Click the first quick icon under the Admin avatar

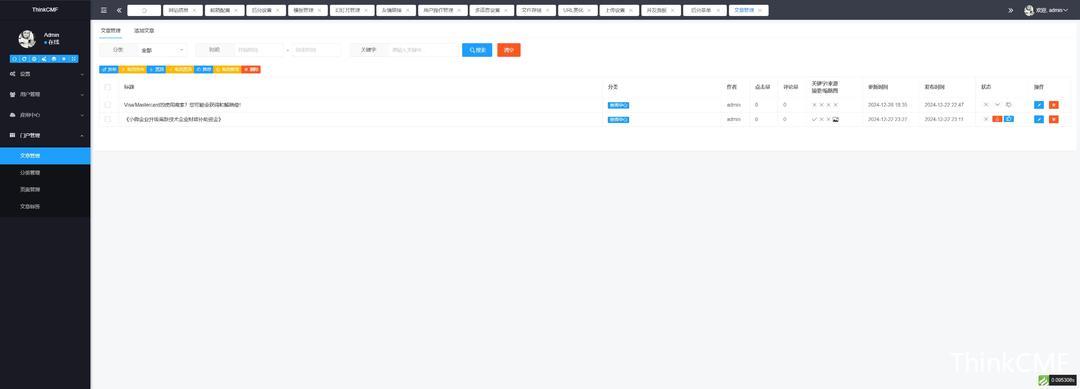pyautogui.click(x=14, y=59)
